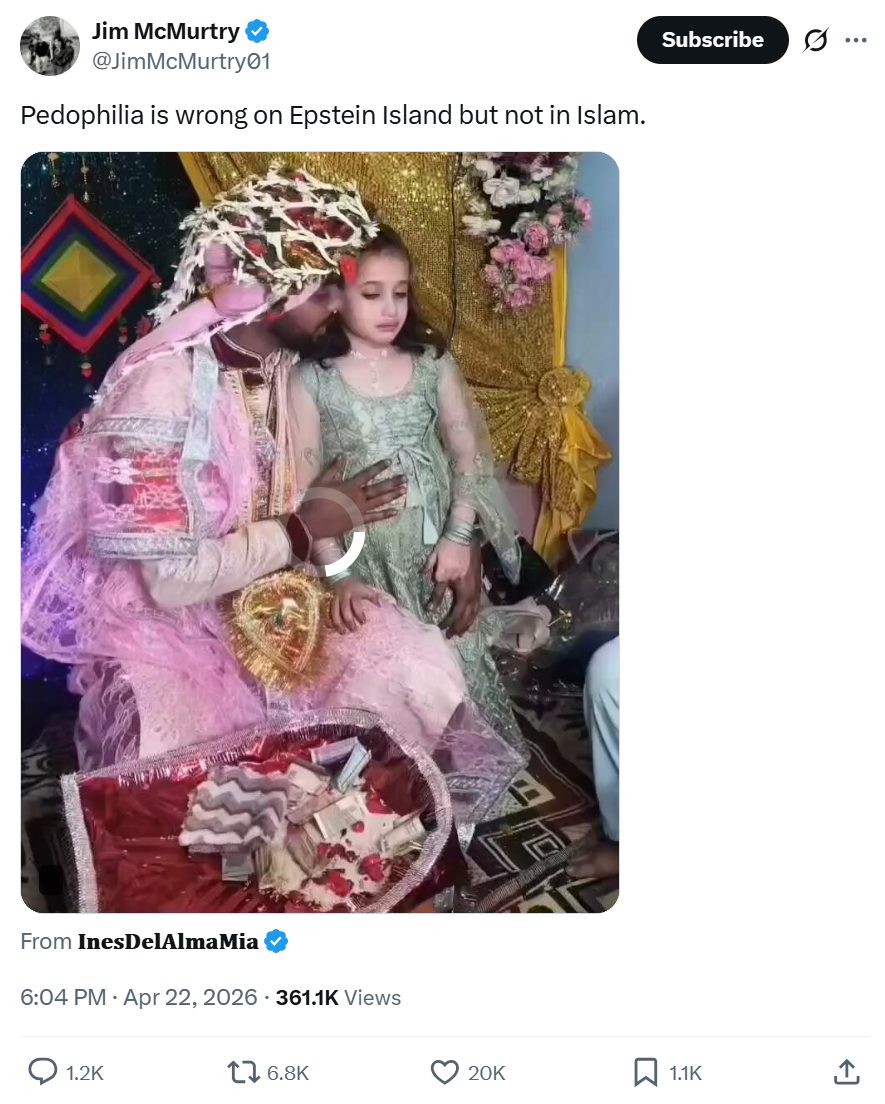
Task: Open the 361.1K Views count
Action: 338,997
